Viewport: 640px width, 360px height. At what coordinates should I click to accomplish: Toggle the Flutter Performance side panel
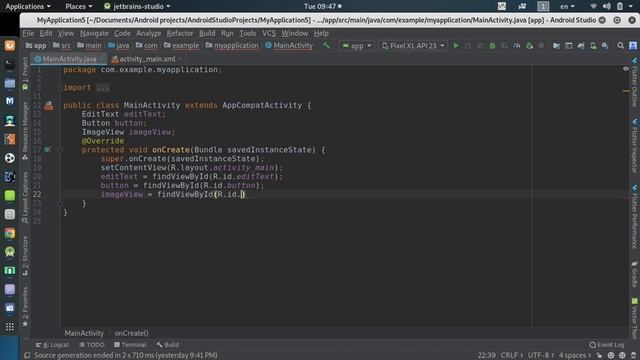(634, 218)
